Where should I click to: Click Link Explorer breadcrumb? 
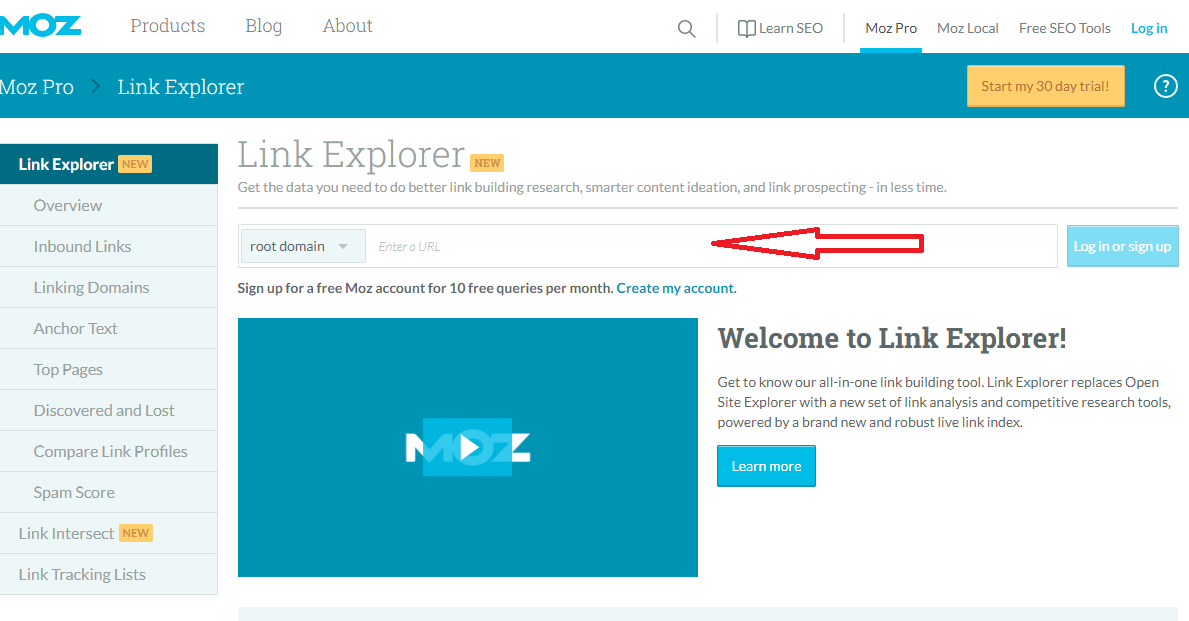180,86
